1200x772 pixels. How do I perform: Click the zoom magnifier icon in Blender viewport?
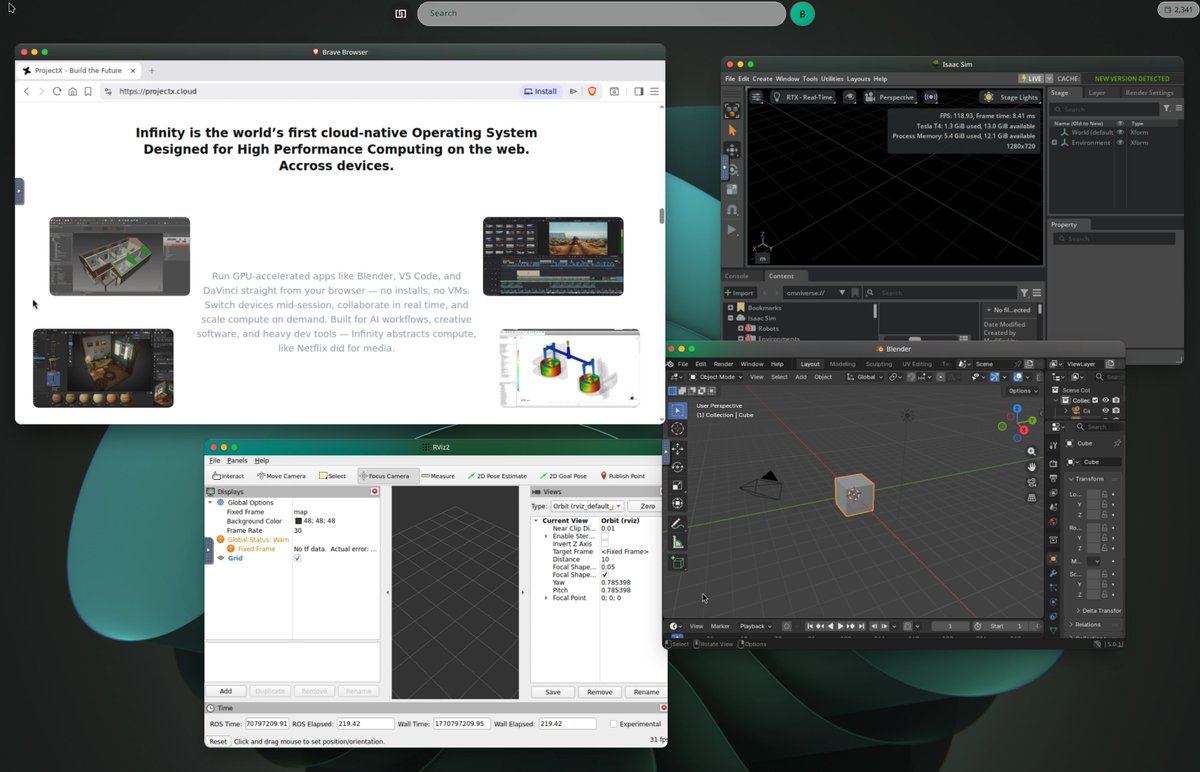1032,451
